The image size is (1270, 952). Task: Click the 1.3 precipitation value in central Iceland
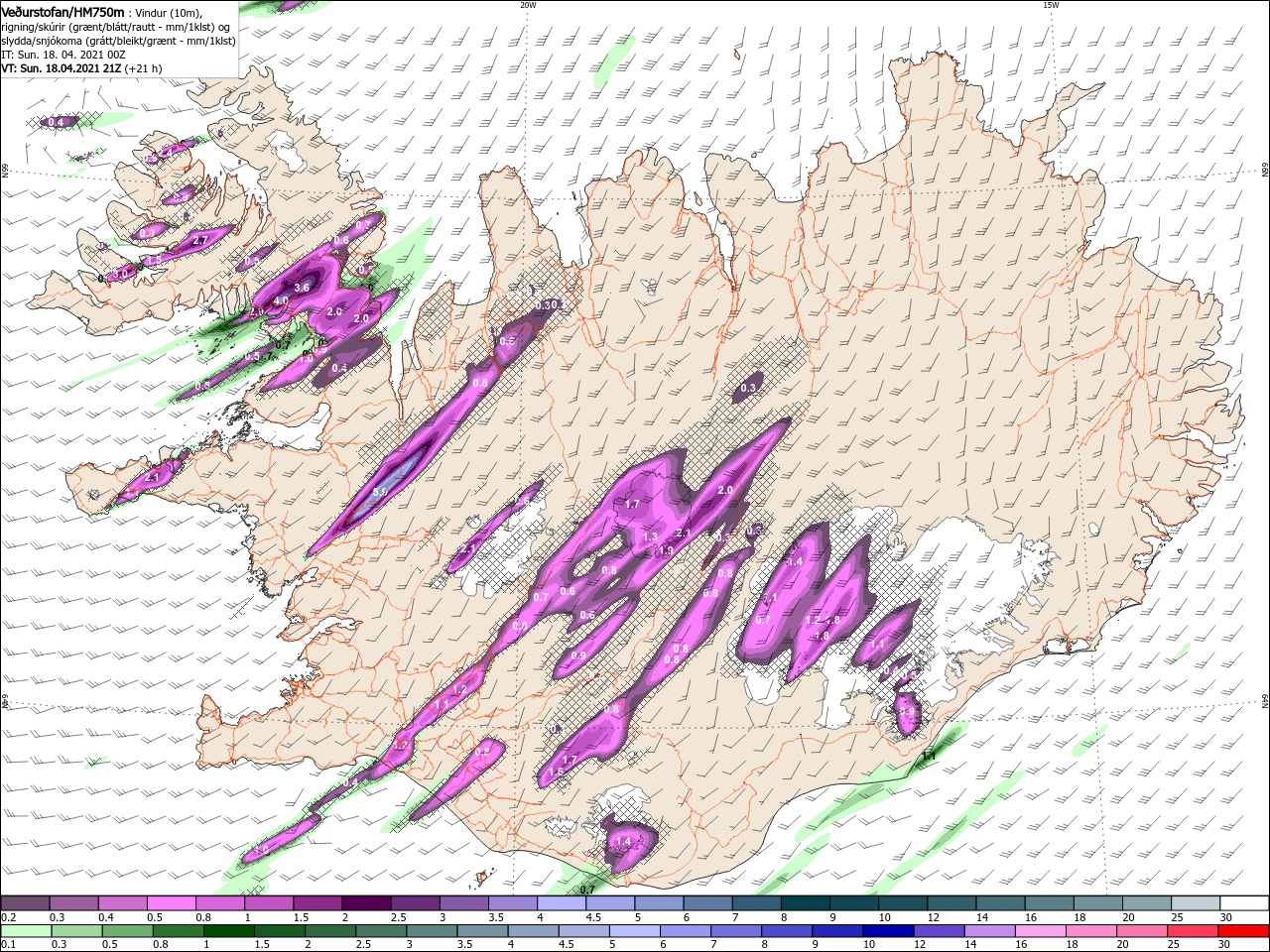point(650,536)
